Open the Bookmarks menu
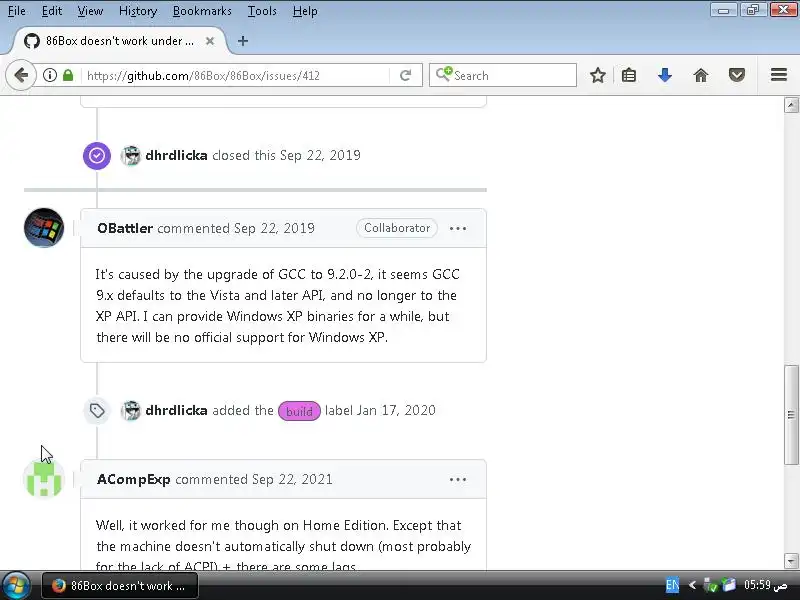The image size is (800, 600). pyautogui.click(x=202, y=11)
